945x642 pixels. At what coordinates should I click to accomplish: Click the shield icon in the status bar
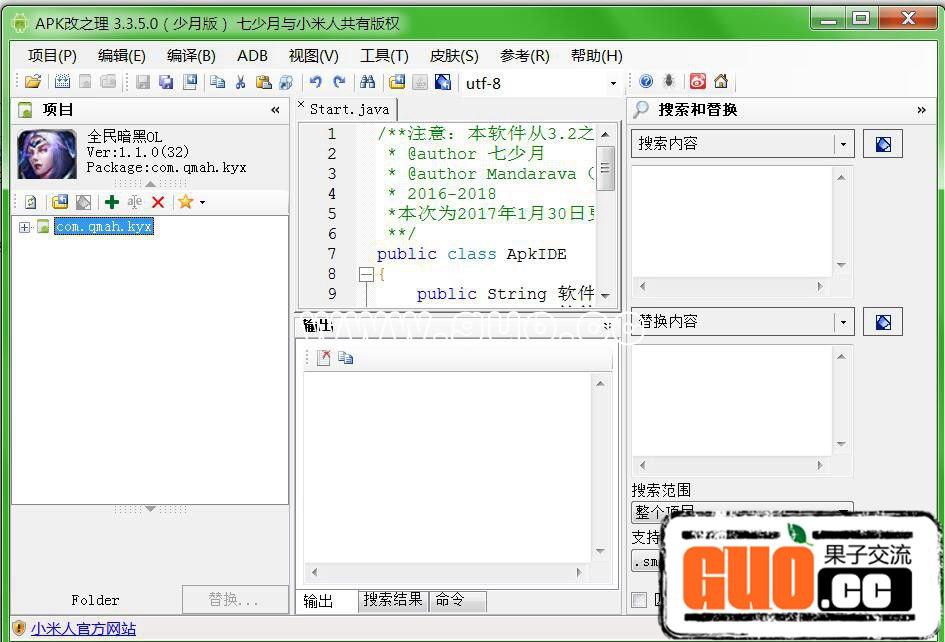19,628
